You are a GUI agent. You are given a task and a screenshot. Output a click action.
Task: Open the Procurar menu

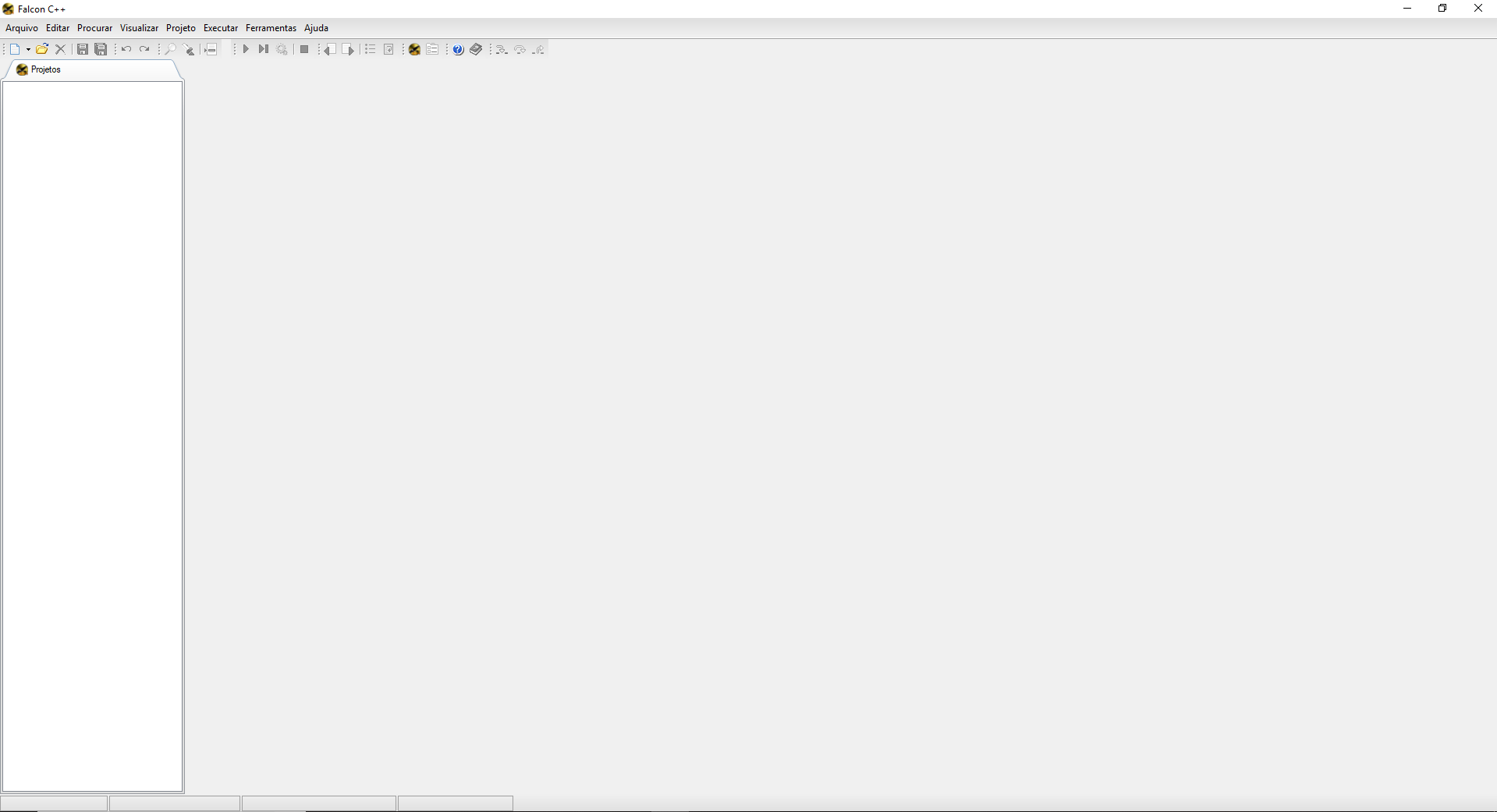click(94, 28)
